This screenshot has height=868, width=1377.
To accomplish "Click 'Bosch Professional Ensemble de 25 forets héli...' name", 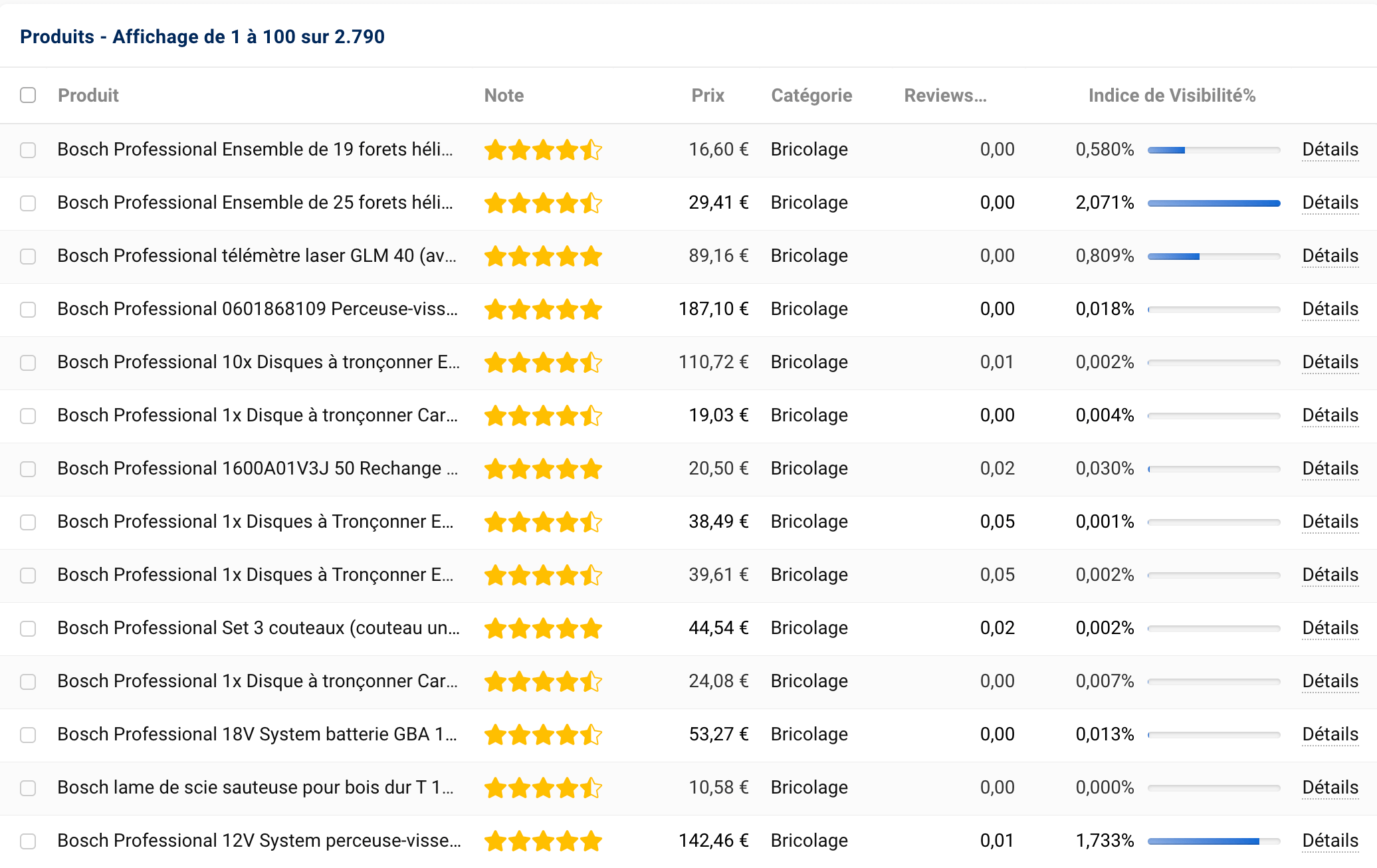I will pos(255,203).
